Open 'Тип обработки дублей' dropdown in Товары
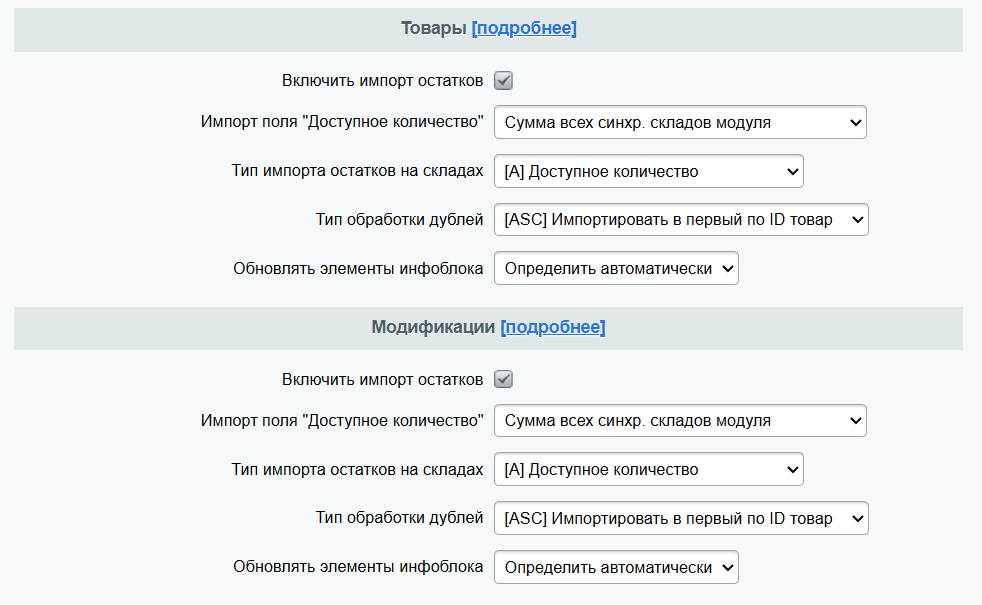 point(681,220)
